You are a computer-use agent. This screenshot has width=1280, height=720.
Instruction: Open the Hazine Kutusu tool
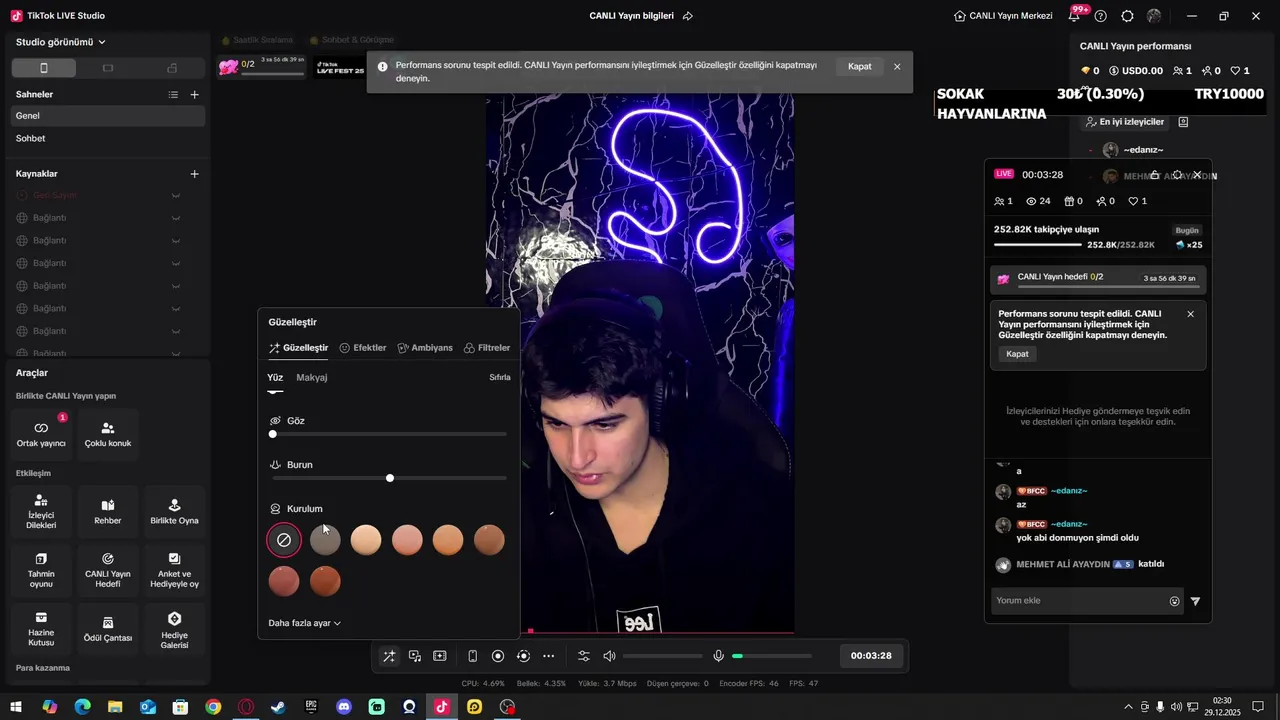(41, 628)
